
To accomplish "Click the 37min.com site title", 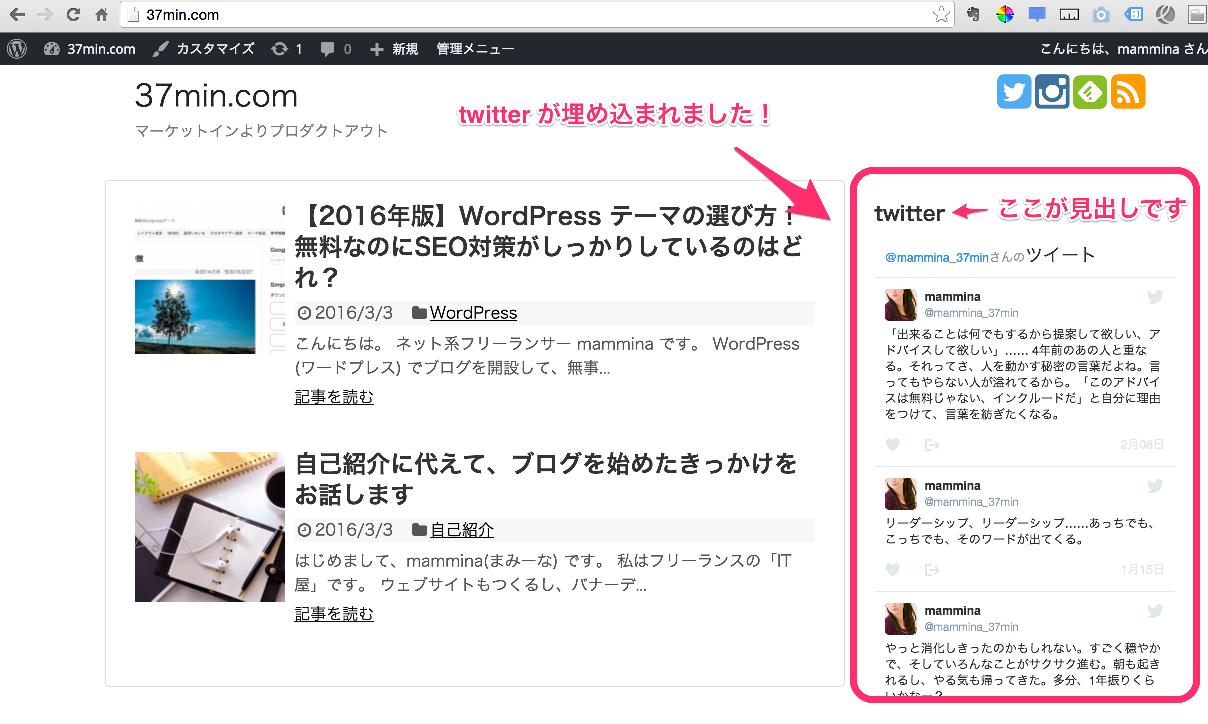I will (x=216, y=96).
